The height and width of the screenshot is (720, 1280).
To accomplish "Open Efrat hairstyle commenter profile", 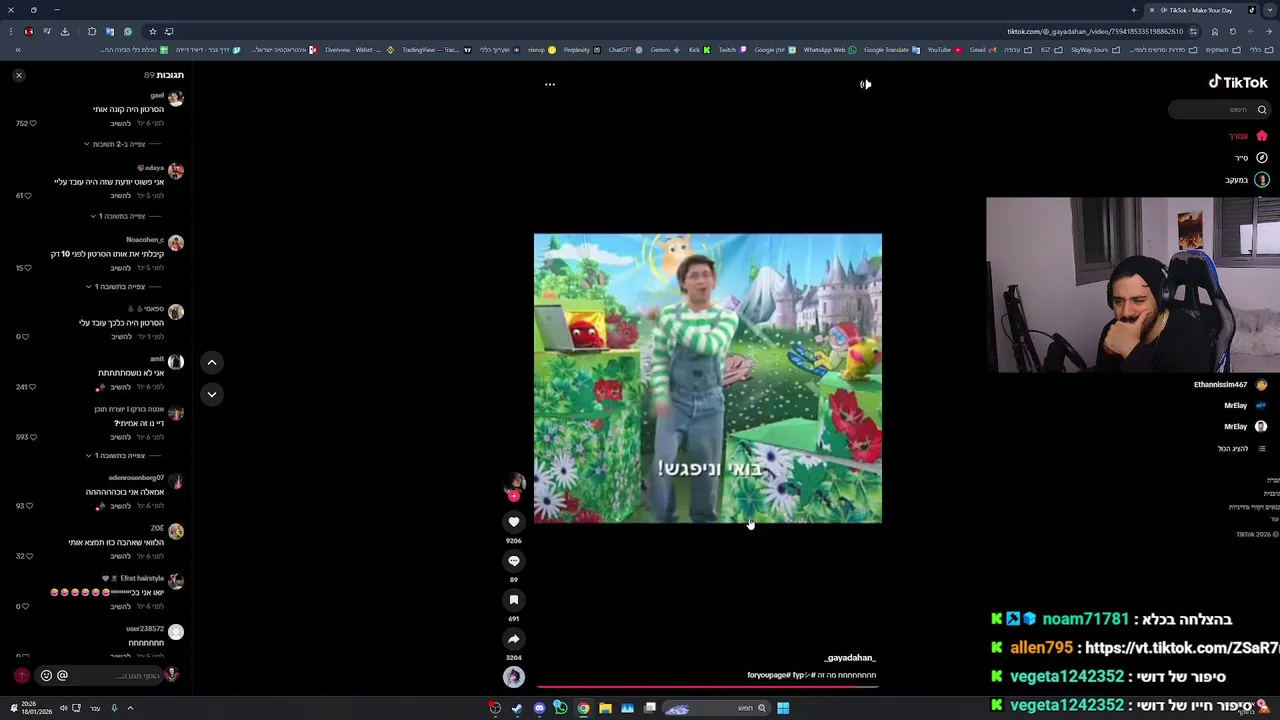I will (x=176, y=581).
